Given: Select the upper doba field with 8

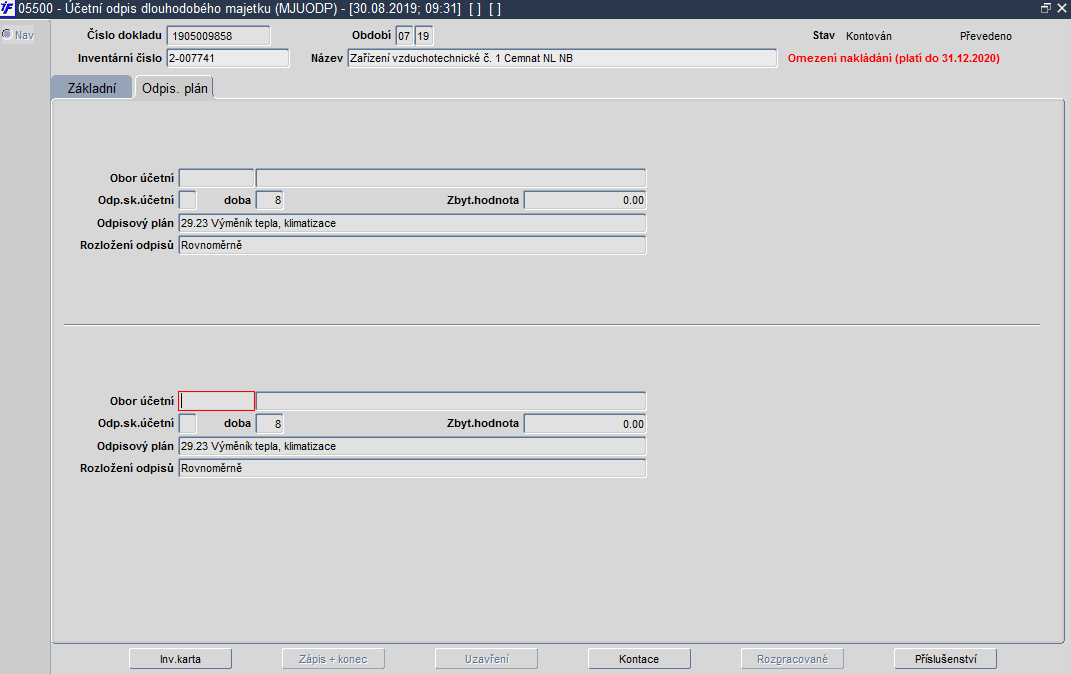Looking at the screenshot, I should [269, 200].
